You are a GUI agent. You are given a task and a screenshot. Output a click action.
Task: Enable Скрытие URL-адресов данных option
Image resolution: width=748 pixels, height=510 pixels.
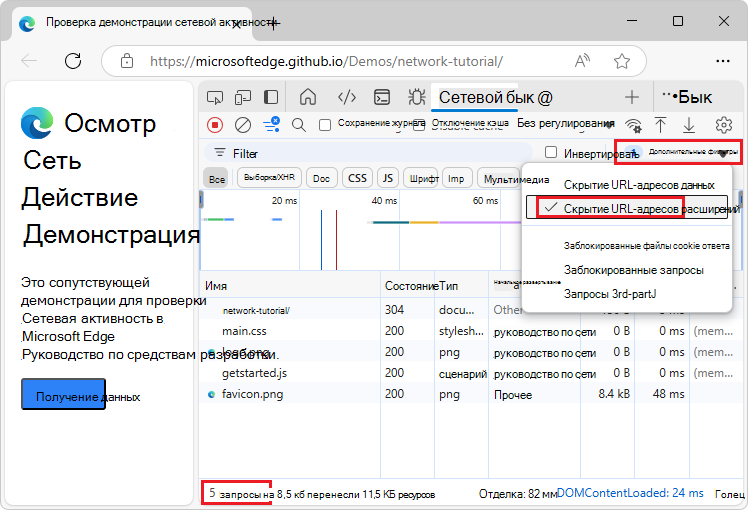pos(627,185)
